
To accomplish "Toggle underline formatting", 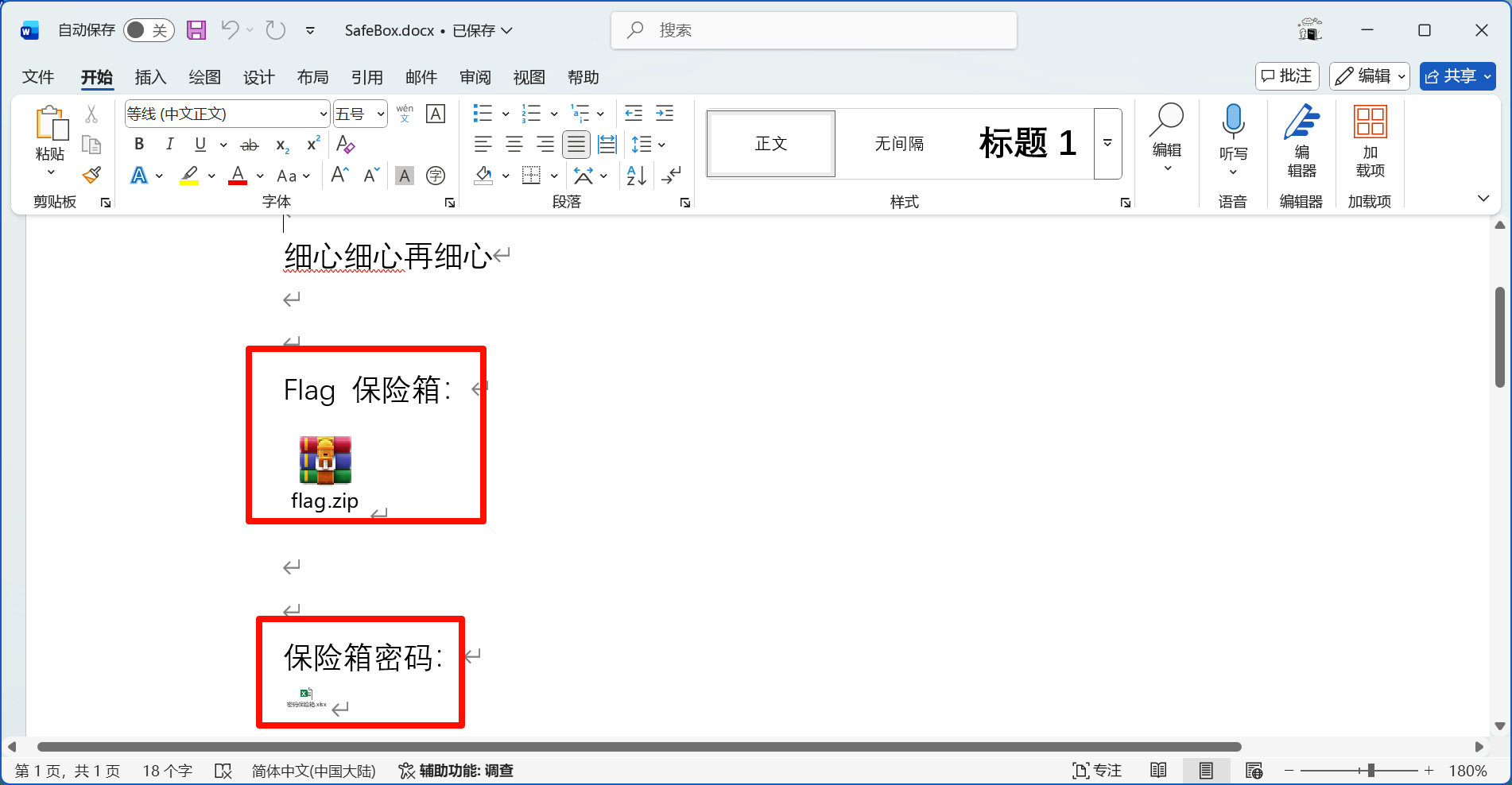I will [200, 144].
